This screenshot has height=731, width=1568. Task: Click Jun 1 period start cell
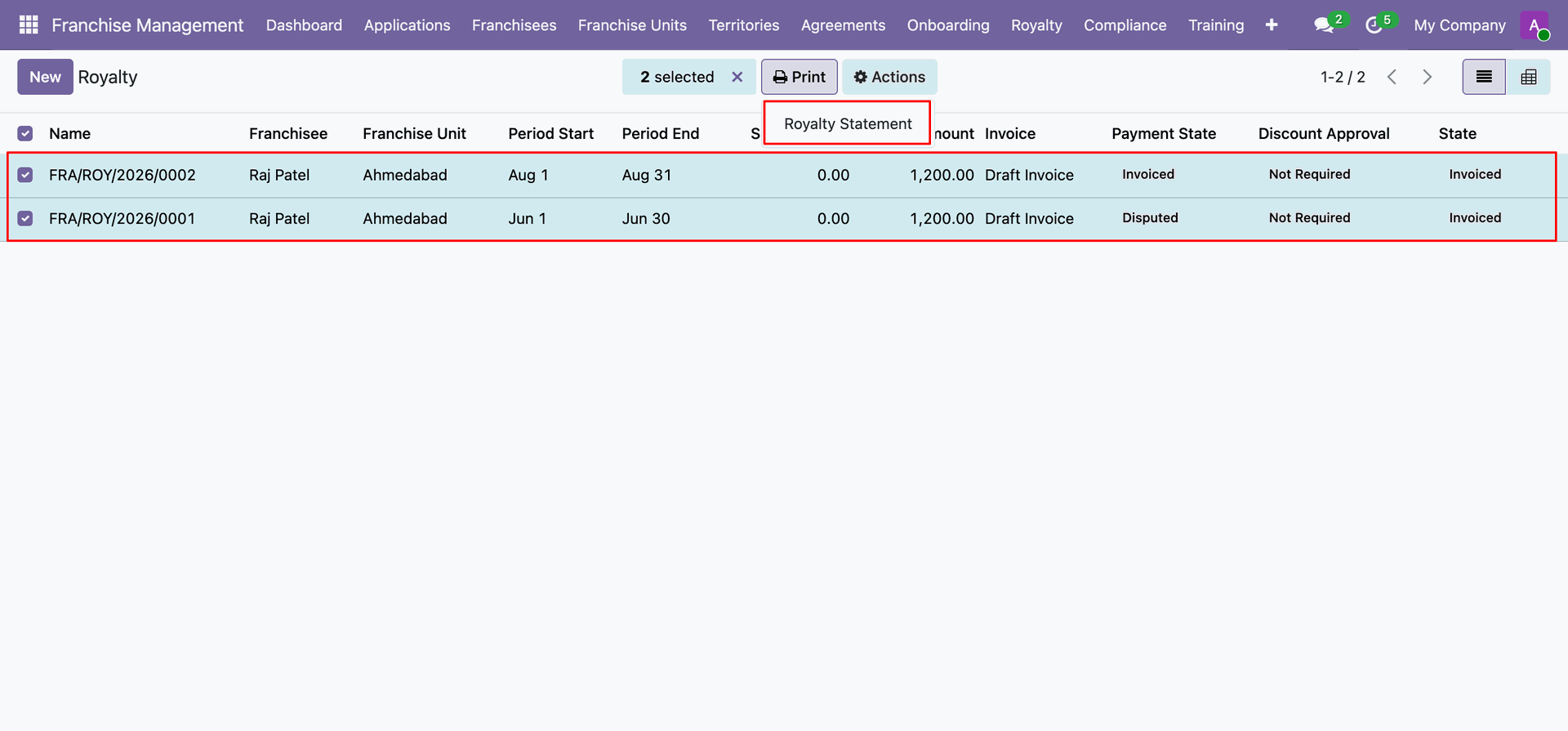pos(527,218)
